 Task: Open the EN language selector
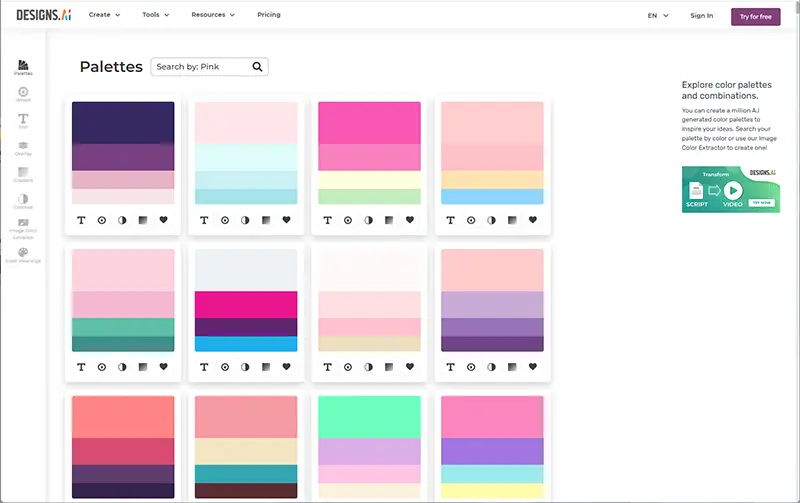(656, 15)
